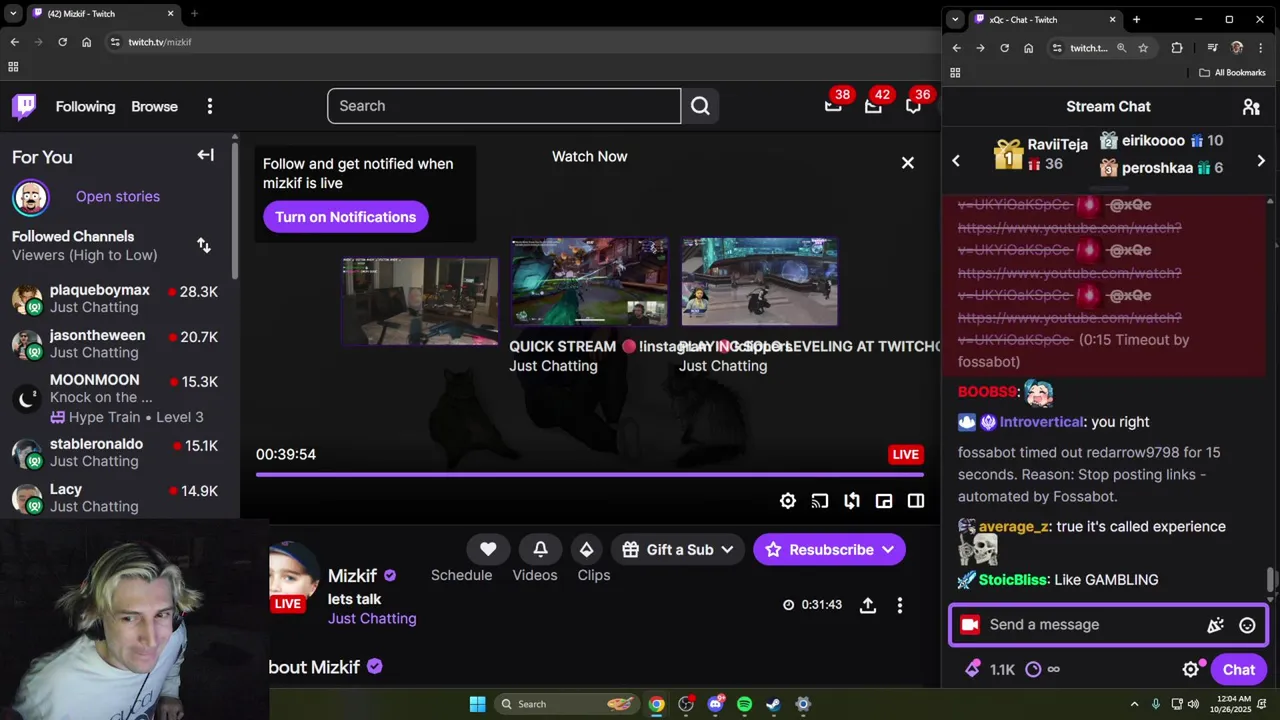This screenshot has width=1280, height=720.
Task: Click the clip/swap arrows player icon
Action: coord(852,501)
